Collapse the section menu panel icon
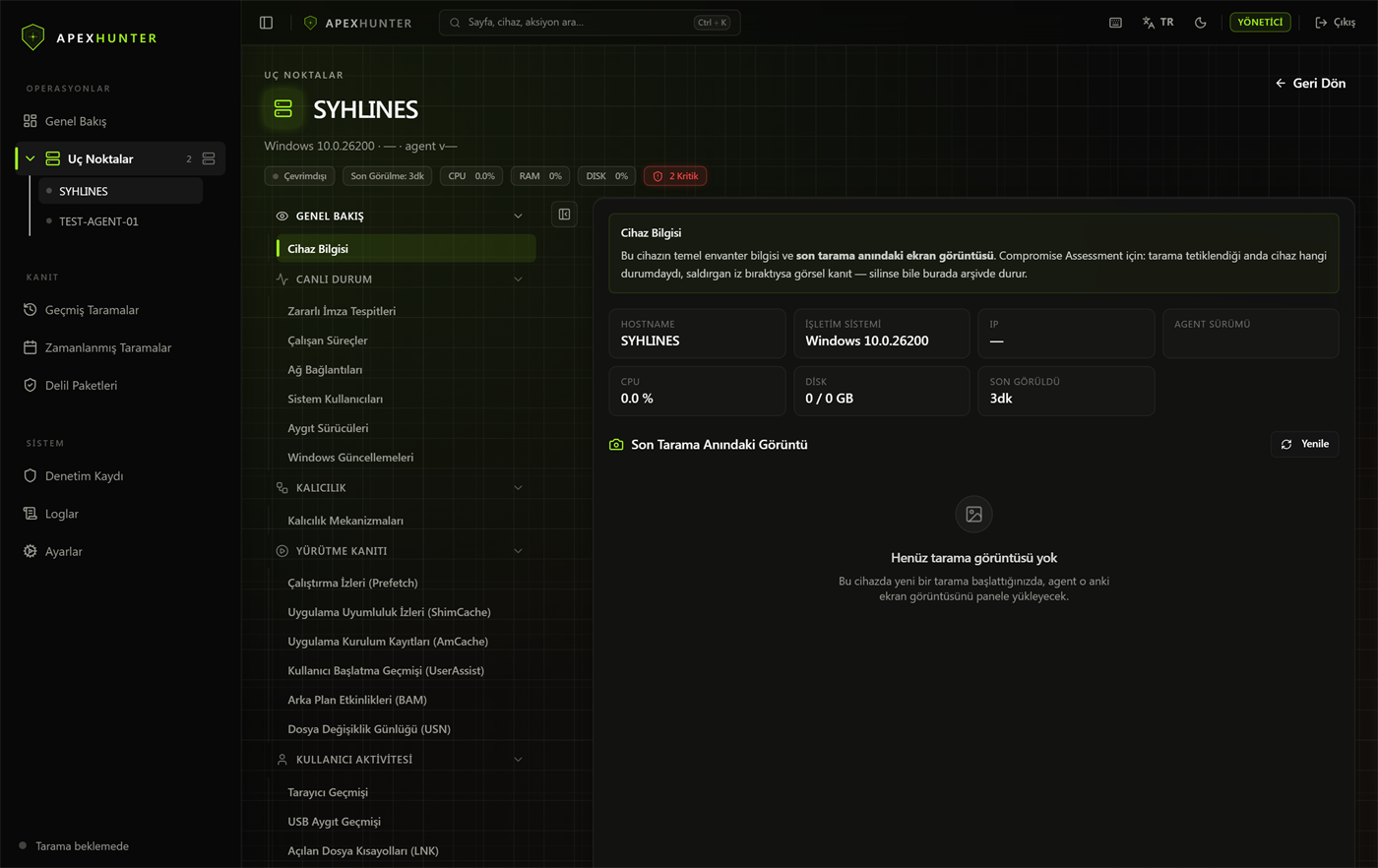This screenshot has width=1378, height=868. click(564, 215)
